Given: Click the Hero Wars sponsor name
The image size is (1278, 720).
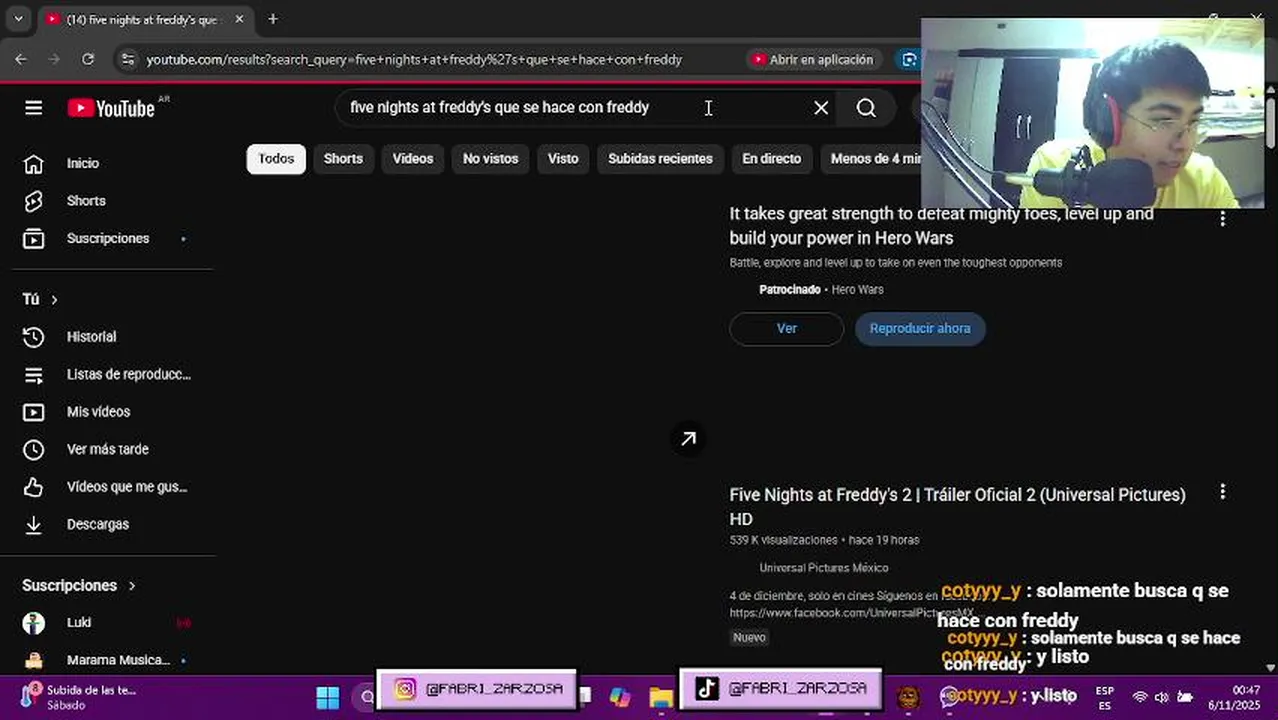Looking at the screenshot, I should point(858,290).
